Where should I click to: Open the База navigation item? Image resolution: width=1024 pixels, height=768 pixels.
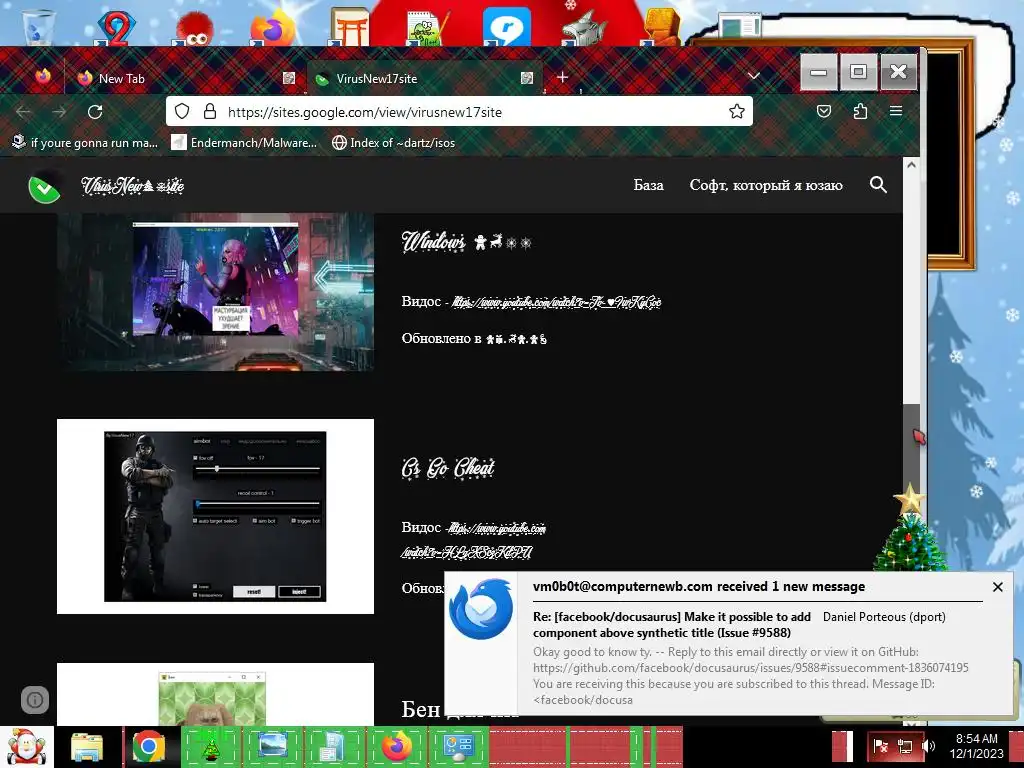pos(648,185)
